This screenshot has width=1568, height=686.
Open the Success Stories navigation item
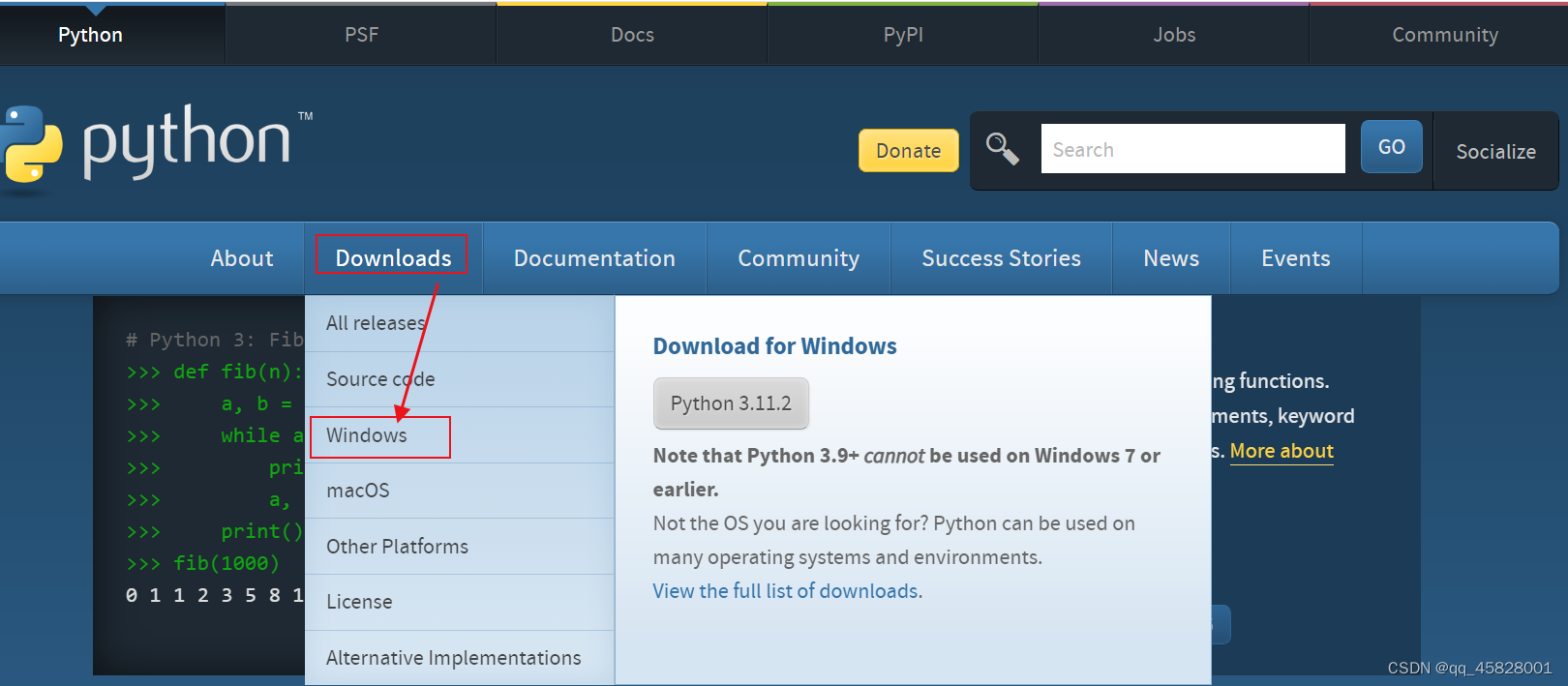[x=1001, y=258]
